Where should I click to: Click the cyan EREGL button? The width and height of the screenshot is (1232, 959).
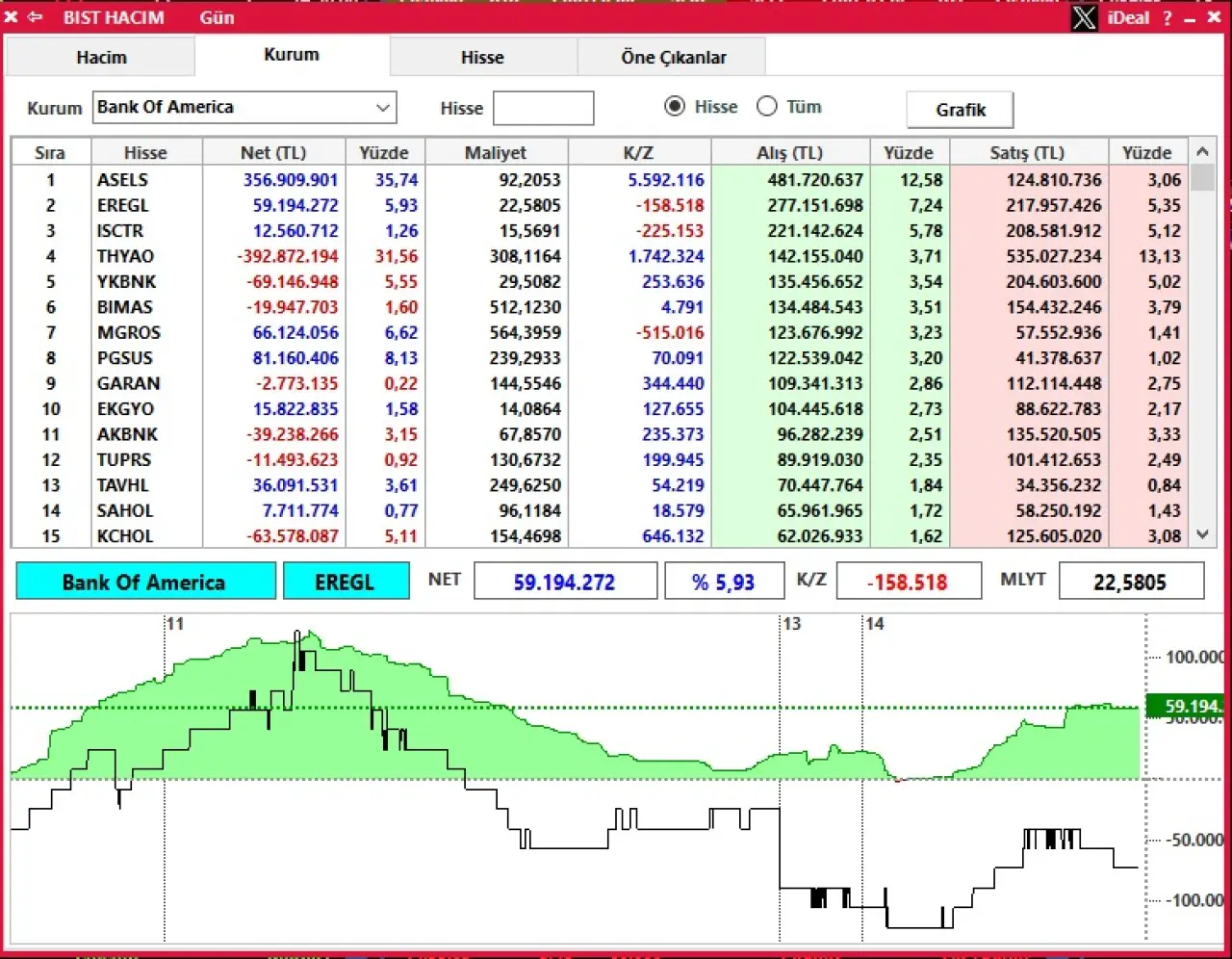coord(346,582)
